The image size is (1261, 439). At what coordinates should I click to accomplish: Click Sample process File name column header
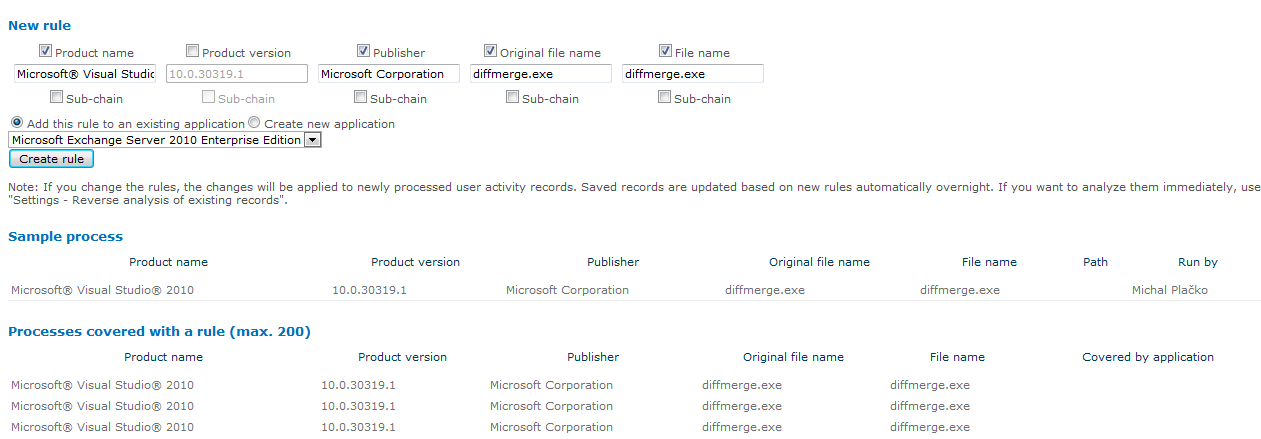click(989, 262)
